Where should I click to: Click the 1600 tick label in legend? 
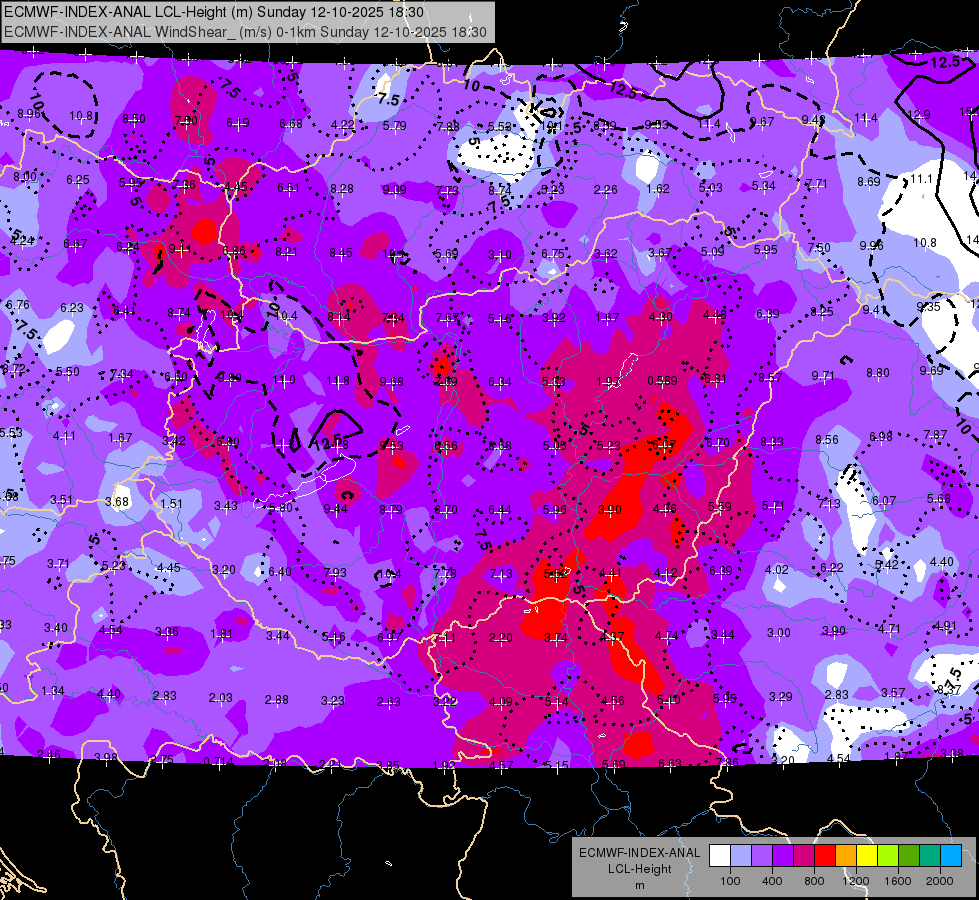pyautogui.click(x=898, y=881)
